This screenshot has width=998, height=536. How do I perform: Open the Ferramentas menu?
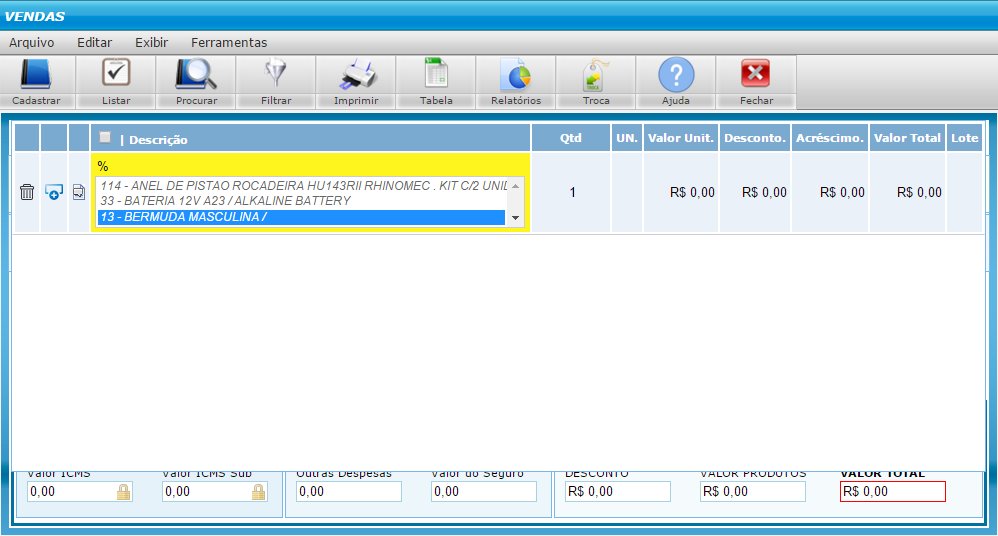pyautogui.click(x=229, y=43)
